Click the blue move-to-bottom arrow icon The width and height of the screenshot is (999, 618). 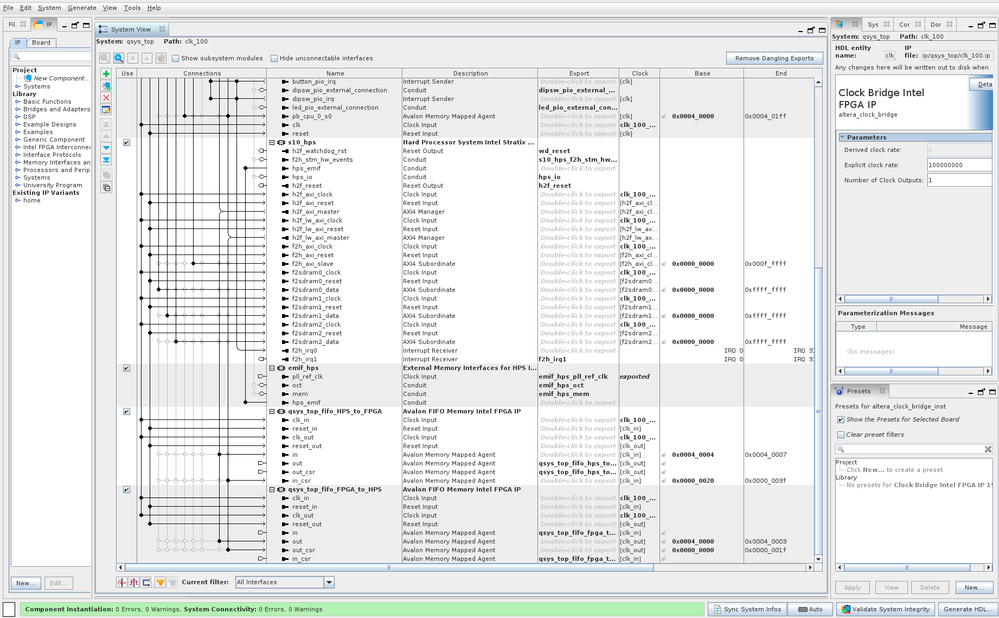click(x=106, y=160)
